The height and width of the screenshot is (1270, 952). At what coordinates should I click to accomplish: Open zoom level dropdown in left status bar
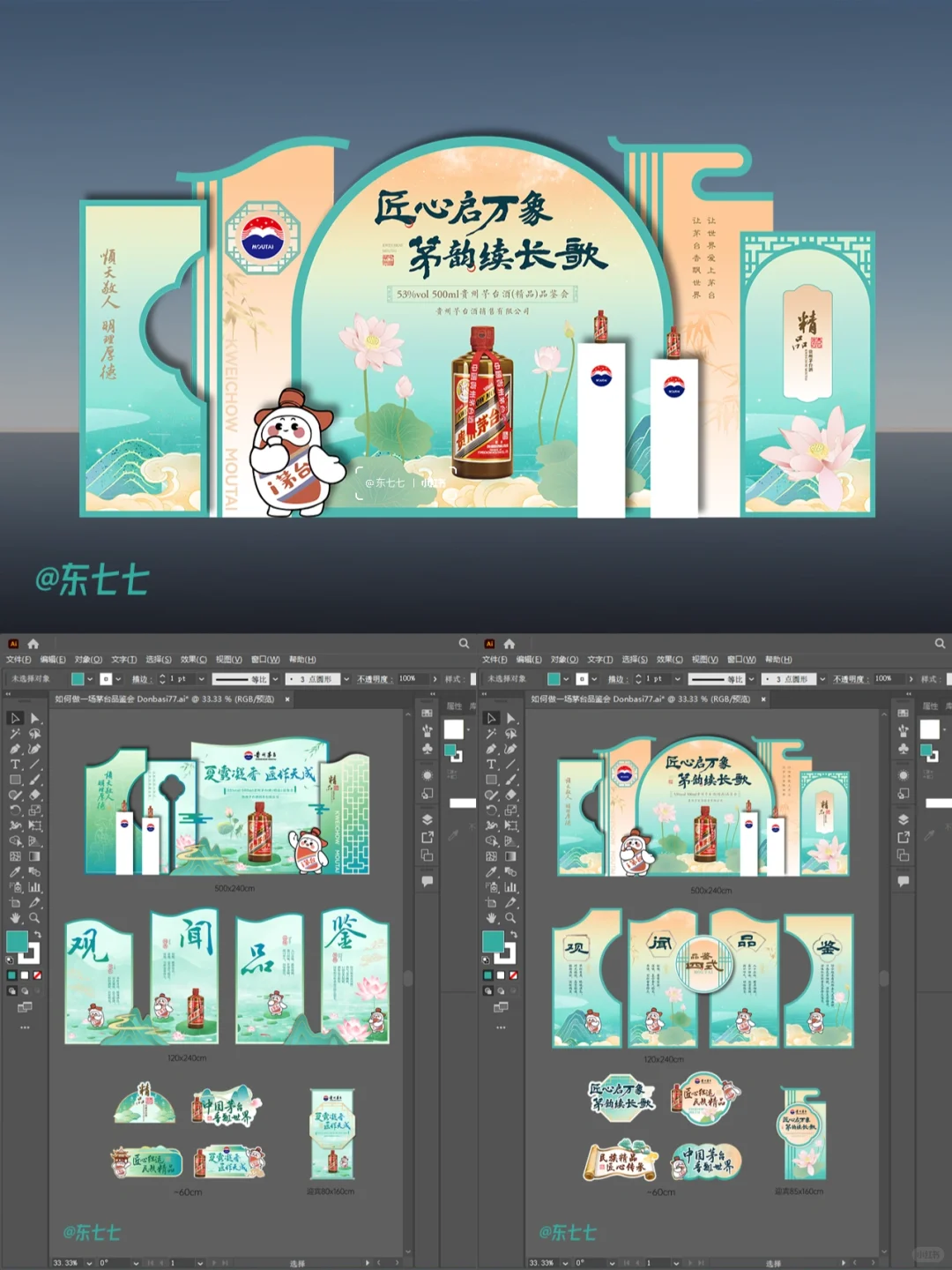[x=87, y=1263]
